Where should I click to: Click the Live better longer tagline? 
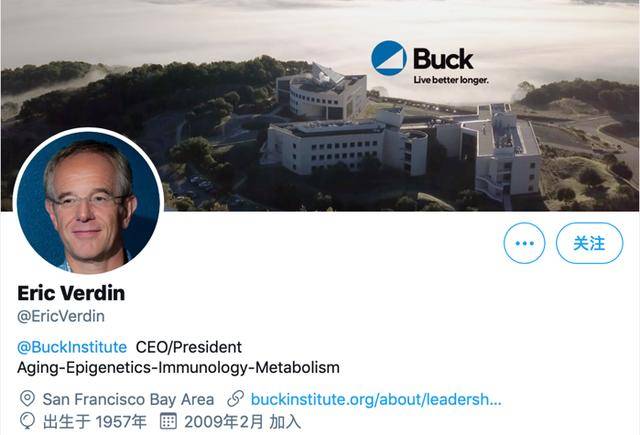point(451,80)
